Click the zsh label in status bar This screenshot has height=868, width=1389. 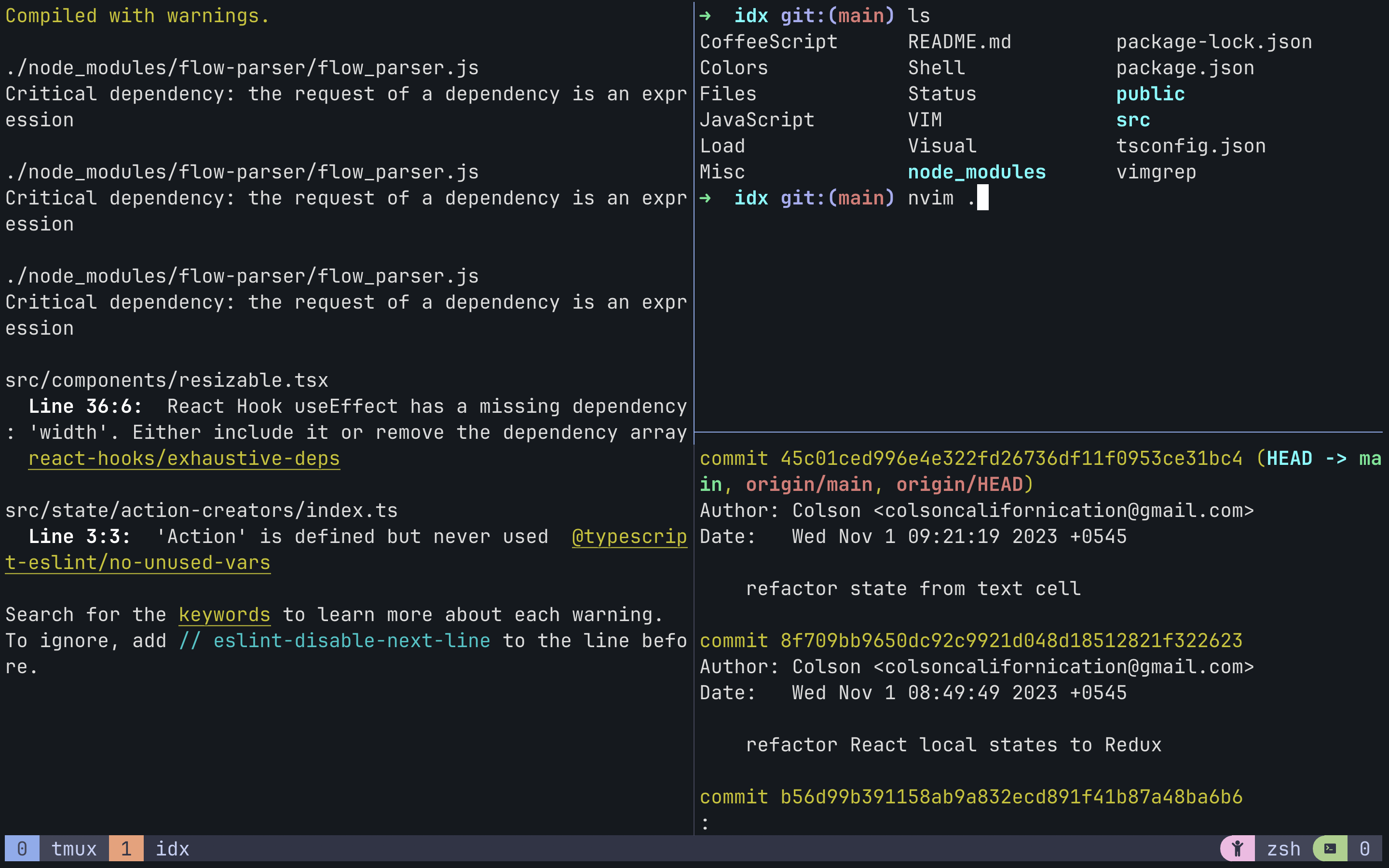(1283, 849)
